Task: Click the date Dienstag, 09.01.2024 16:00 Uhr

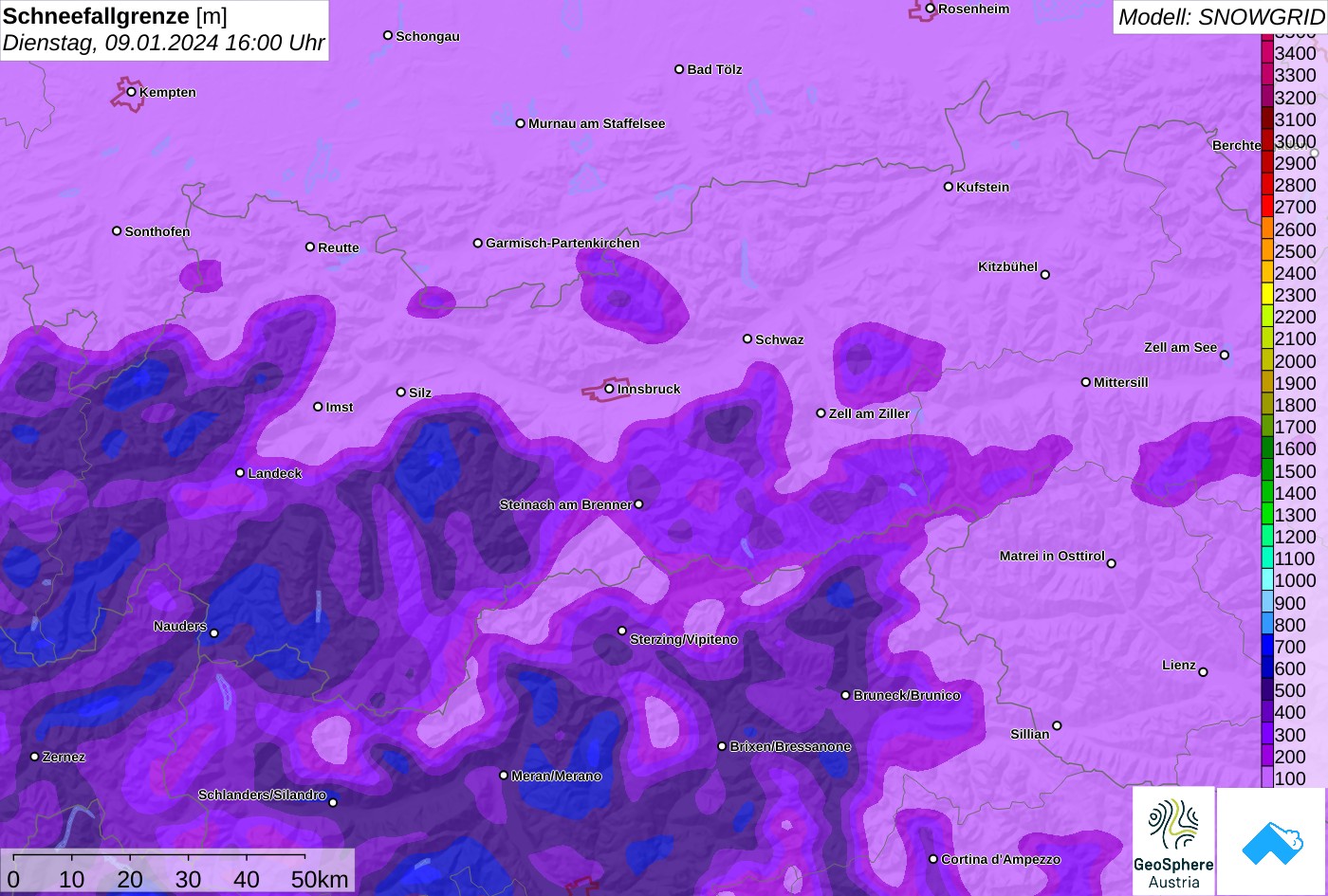Action: pyautogui.click(x=163, y=43)
